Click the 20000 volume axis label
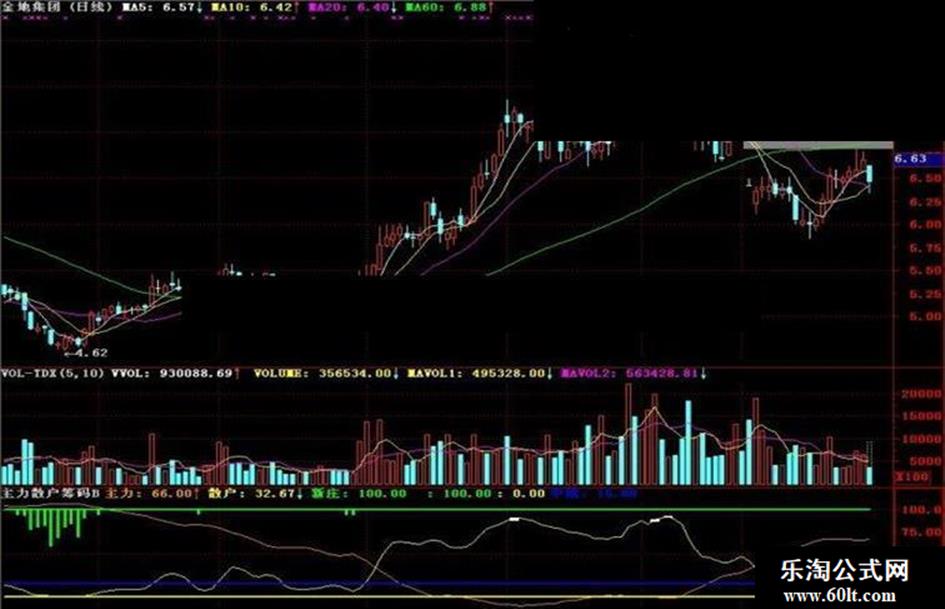Screen dimensions: 945x609 coord(921,394)
